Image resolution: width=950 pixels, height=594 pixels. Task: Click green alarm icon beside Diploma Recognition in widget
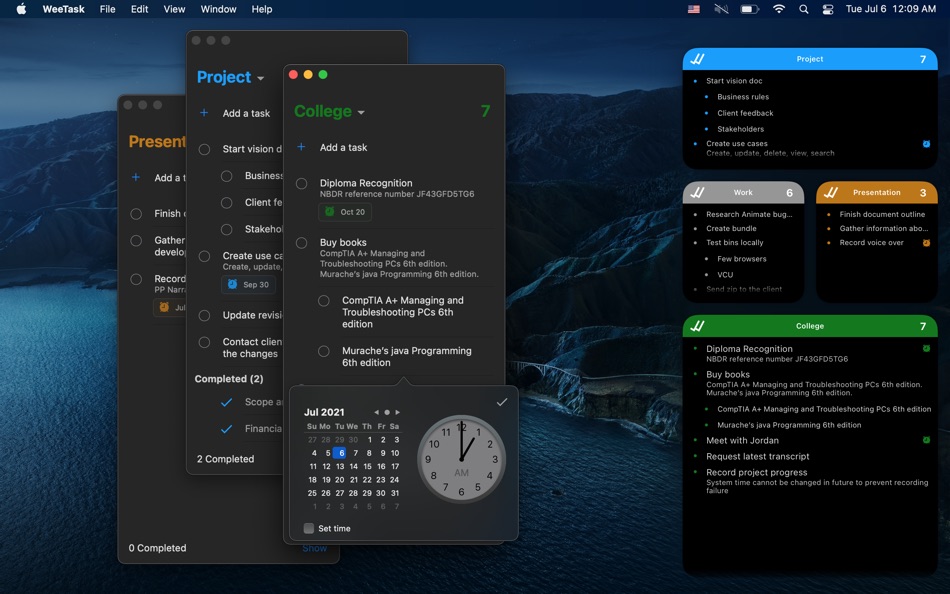926,348
